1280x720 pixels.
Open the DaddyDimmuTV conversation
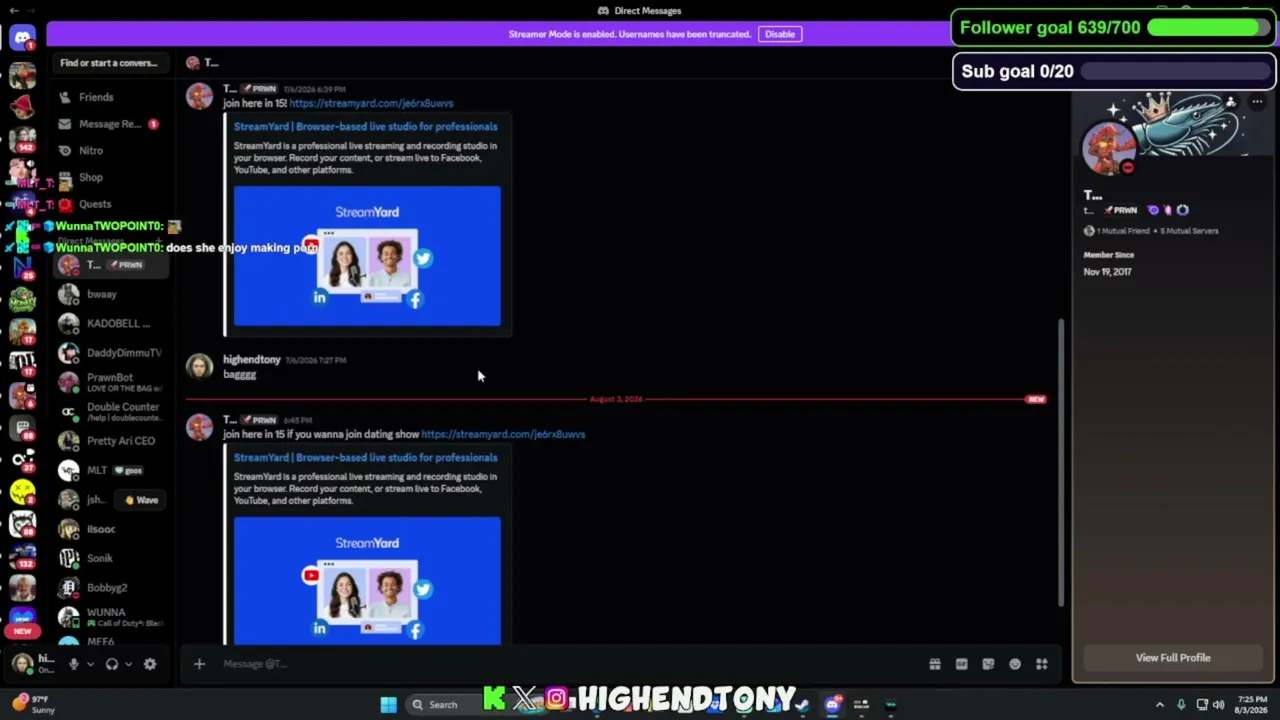tap(110, 353)
